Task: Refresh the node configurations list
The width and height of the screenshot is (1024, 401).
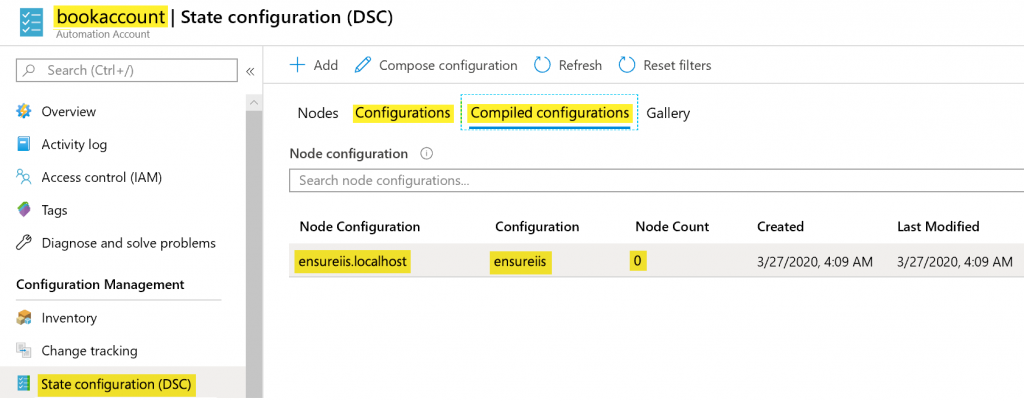Action: coord(568,65)
